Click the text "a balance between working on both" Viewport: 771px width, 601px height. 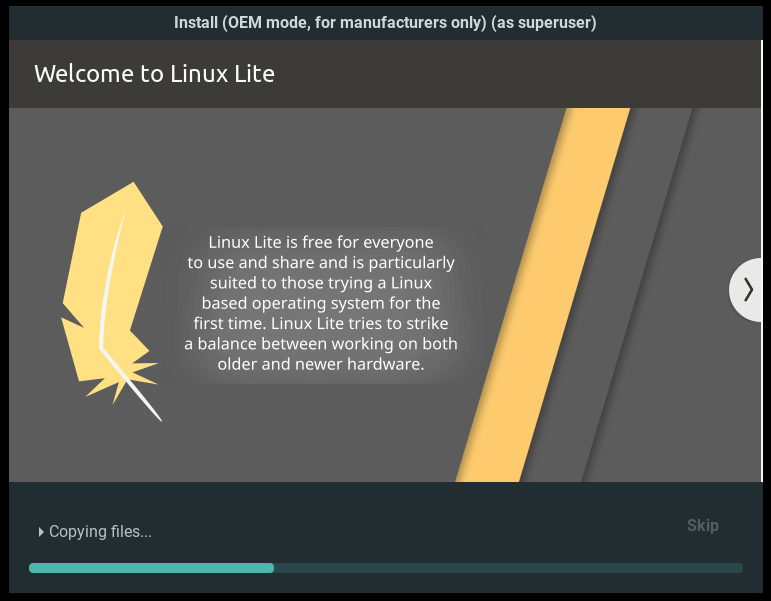pyautogui.click(x=321, y=344)
